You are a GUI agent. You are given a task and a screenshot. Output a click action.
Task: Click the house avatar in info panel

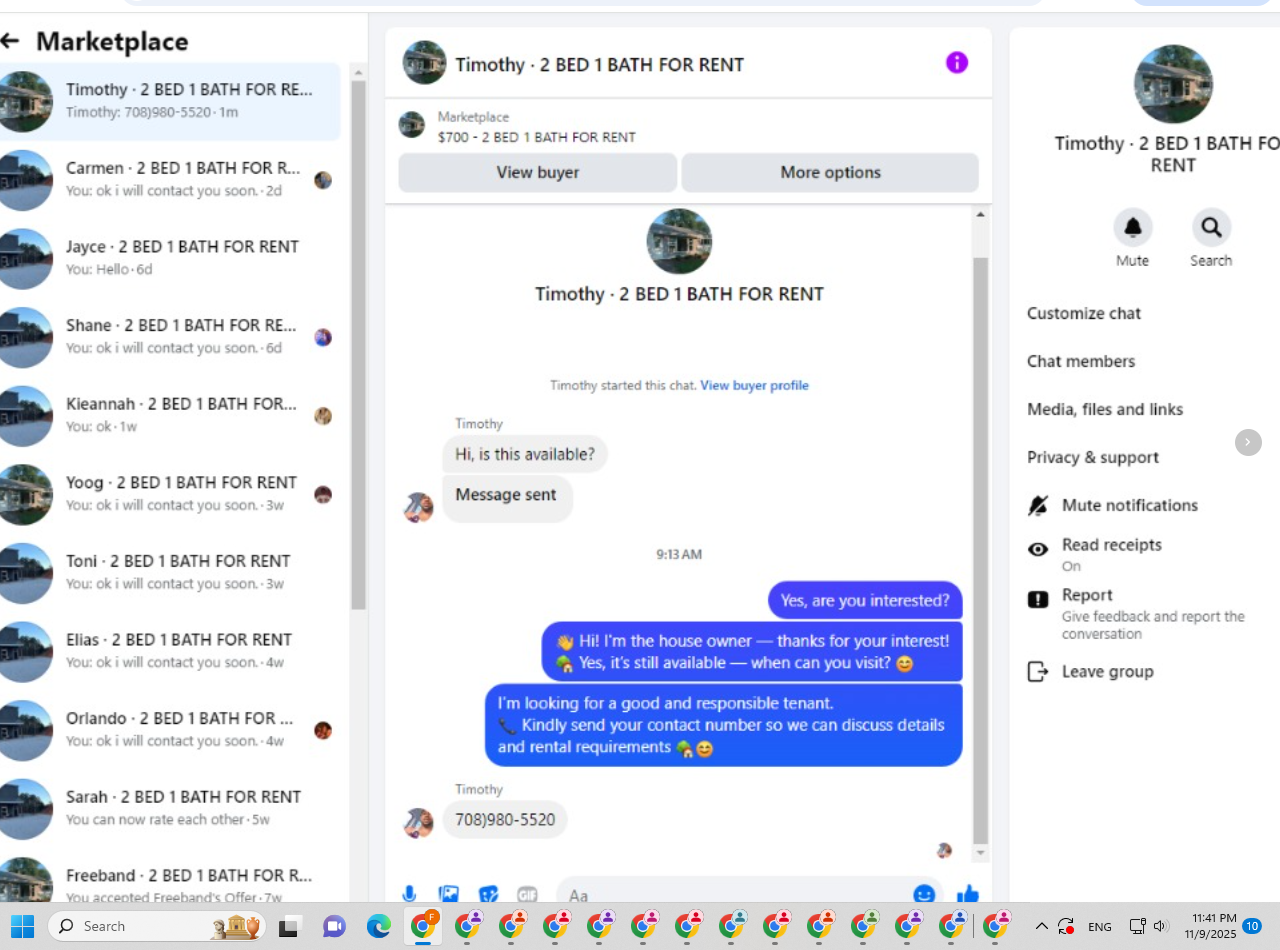(x=1173, y=84)
